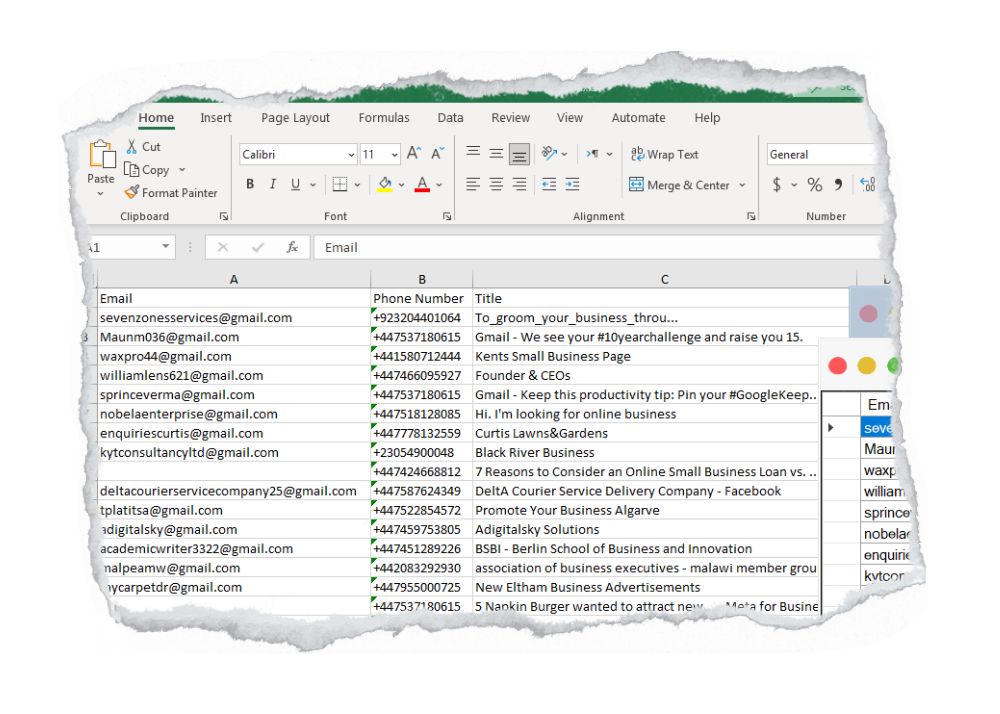Expand Borders dropdown arrow

tap(357, 185)
